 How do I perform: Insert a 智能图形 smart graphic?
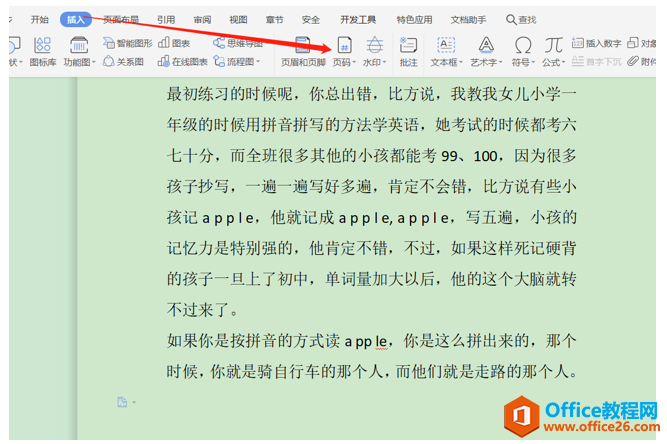(x=128, y=43)
